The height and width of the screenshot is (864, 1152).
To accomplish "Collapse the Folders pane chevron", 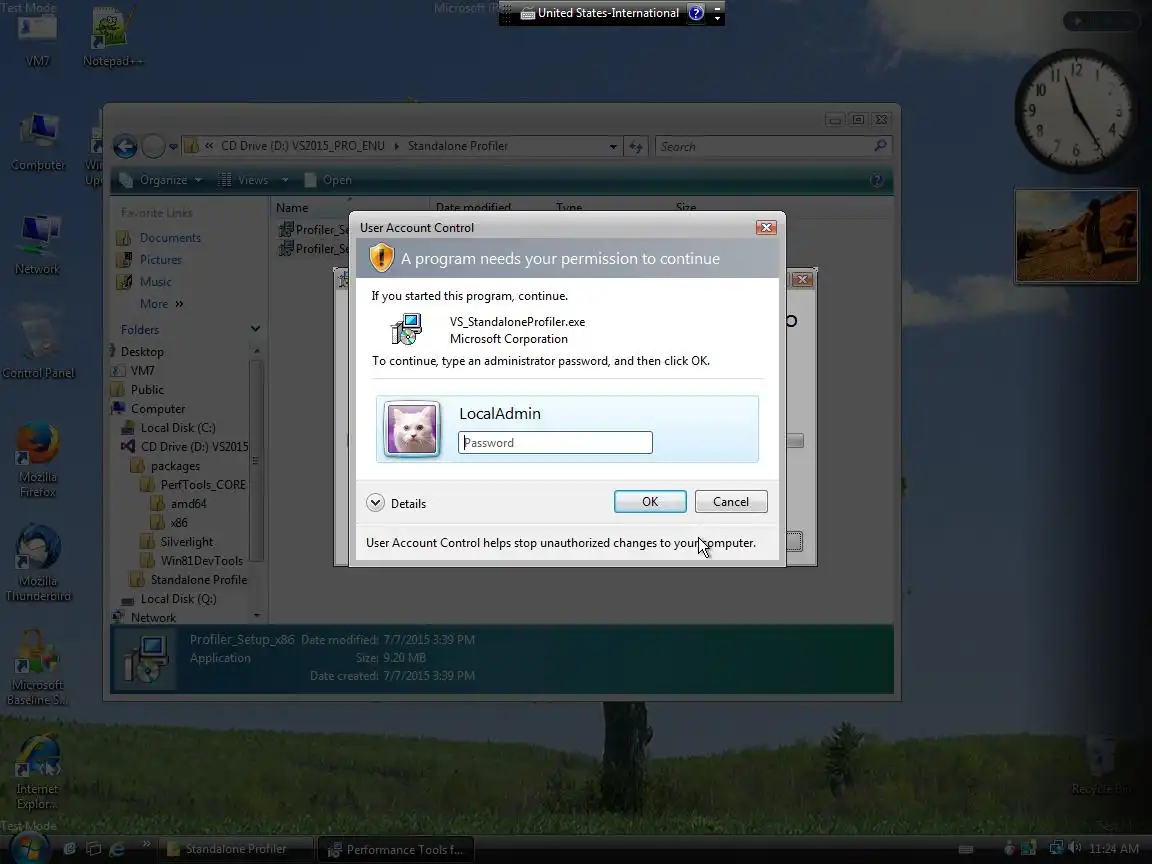I will (x=255, y=329).
